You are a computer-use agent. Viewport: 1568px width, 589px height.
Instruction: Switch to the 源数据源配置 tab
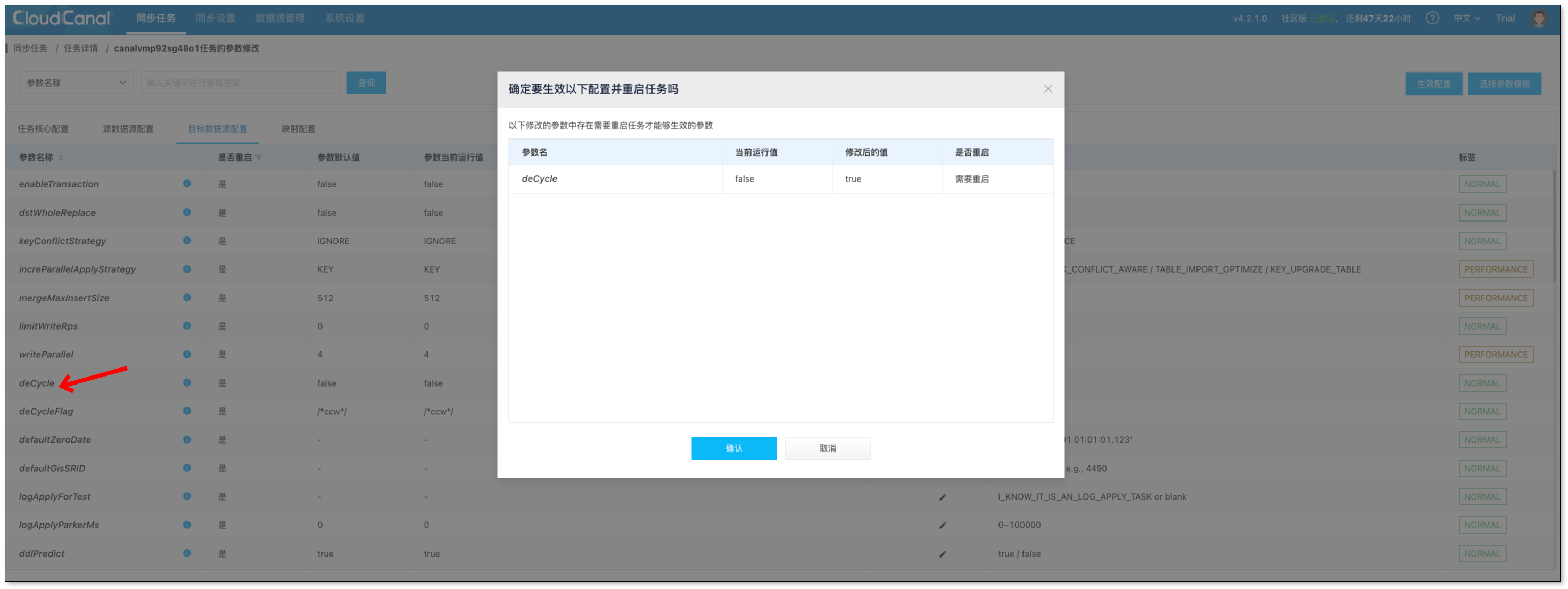click(128, 128)
